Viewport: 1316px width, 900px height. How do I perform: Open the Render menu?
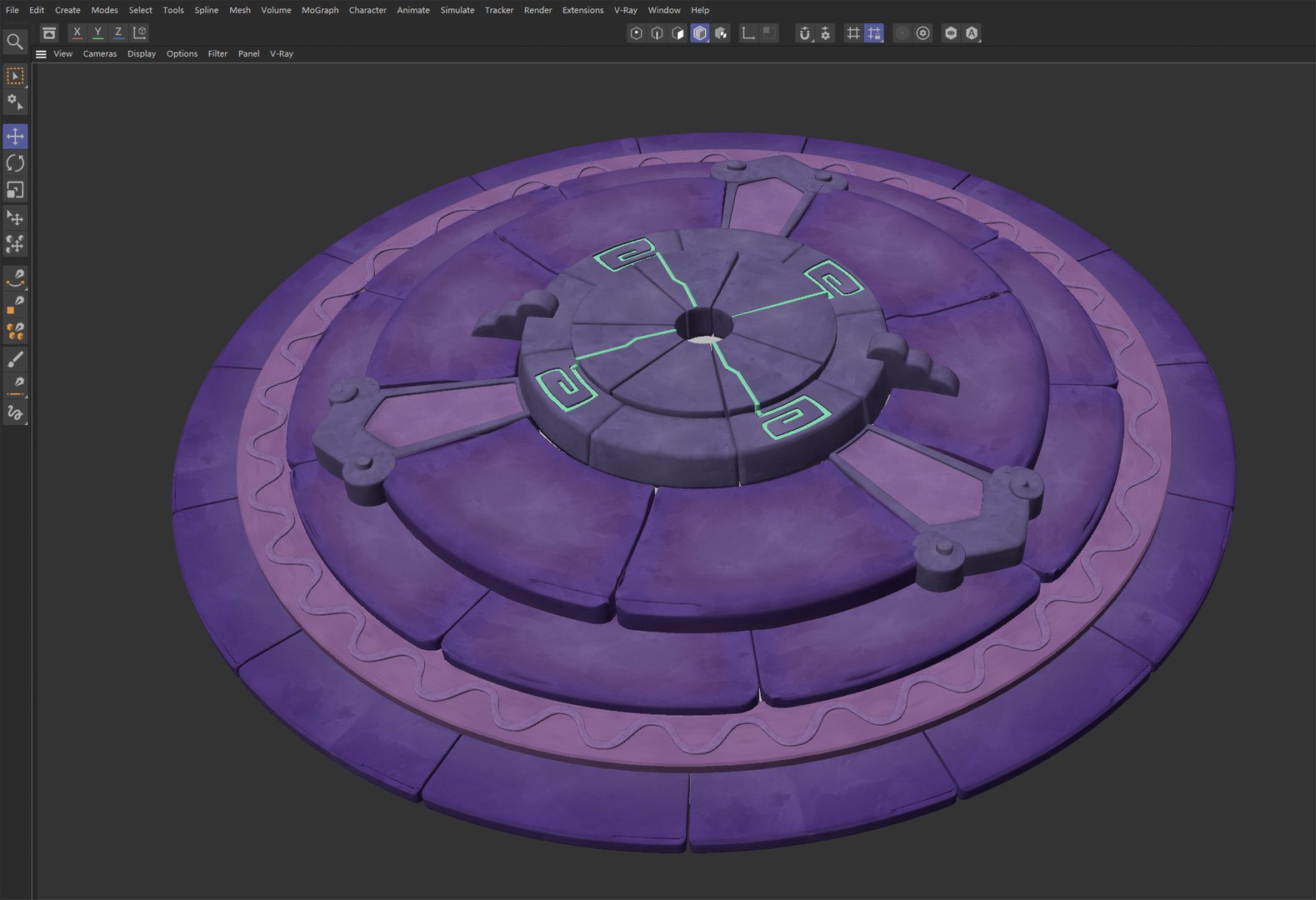point(538,10)
